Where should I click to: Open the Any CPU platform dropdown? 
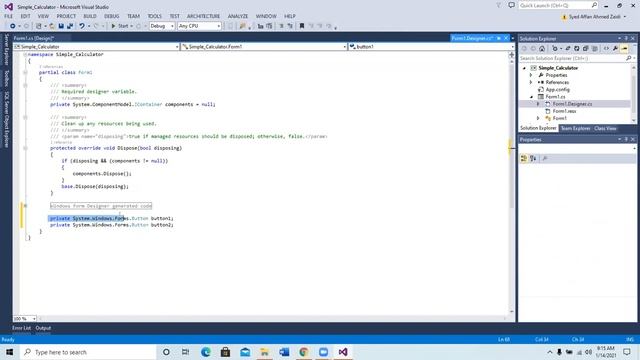click(200, 26)
